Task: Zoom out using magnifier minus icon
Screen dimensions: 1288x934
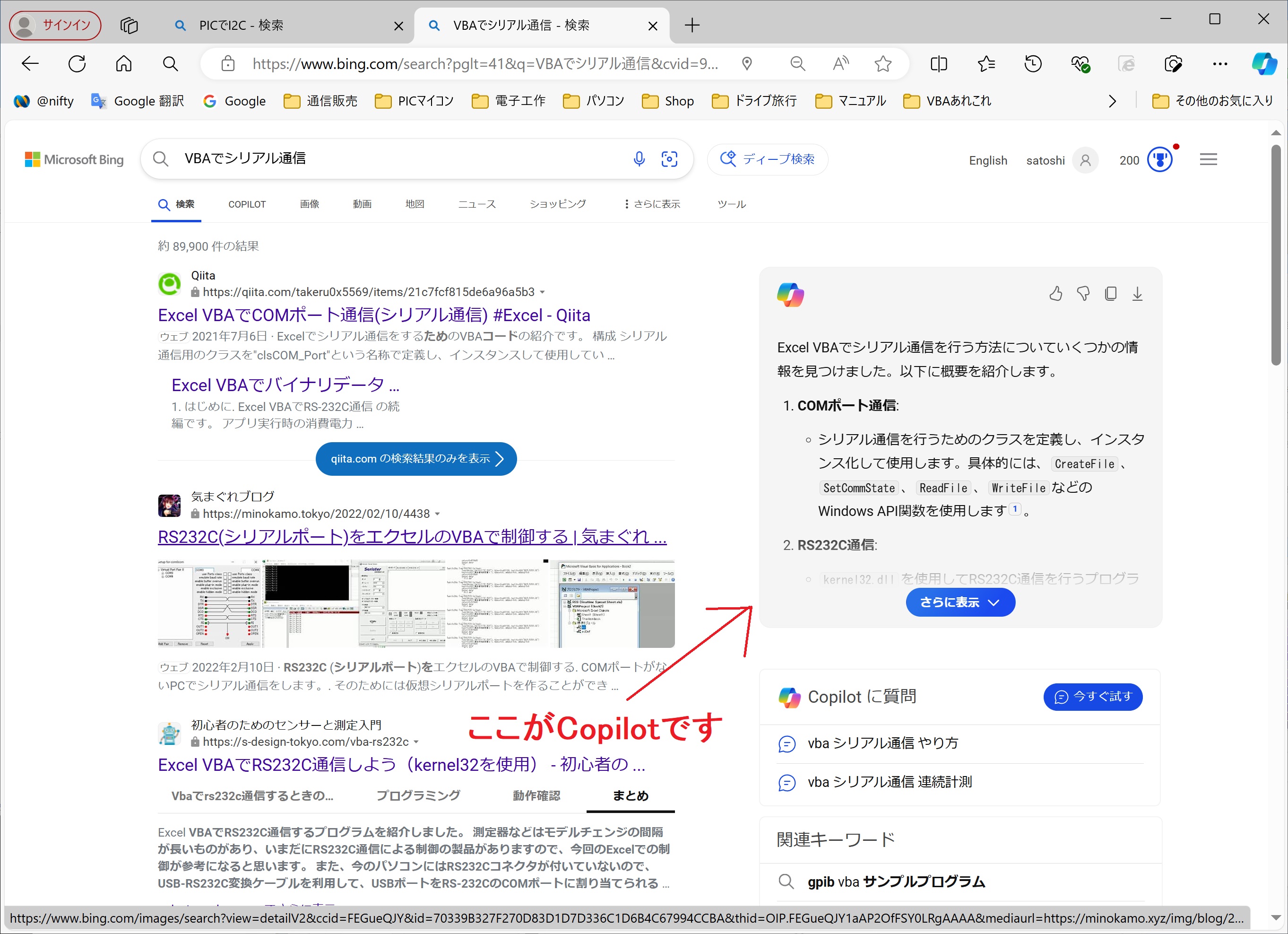Action: click(798, 64)
